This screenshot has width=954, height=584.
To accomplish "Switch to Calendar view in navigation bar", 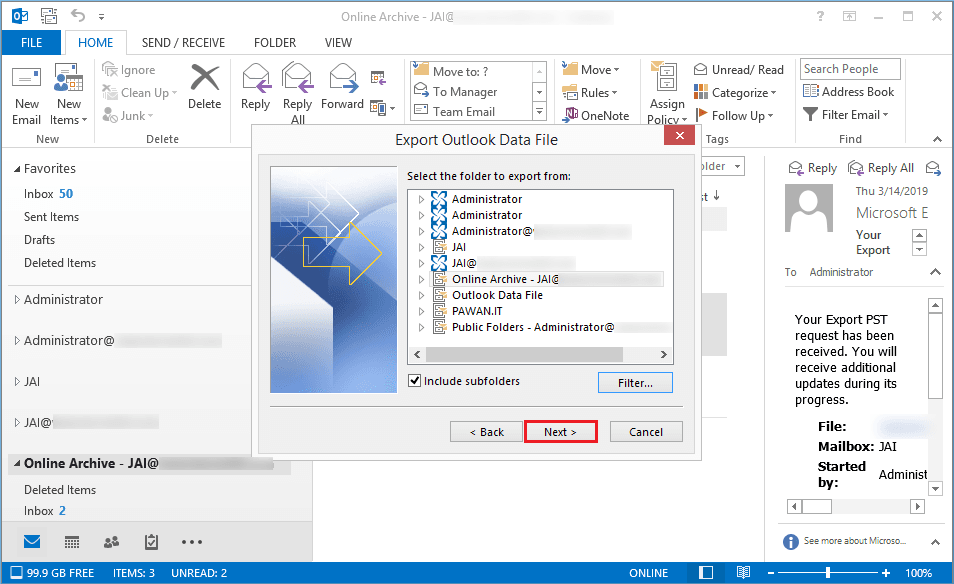I will (72, 541).
